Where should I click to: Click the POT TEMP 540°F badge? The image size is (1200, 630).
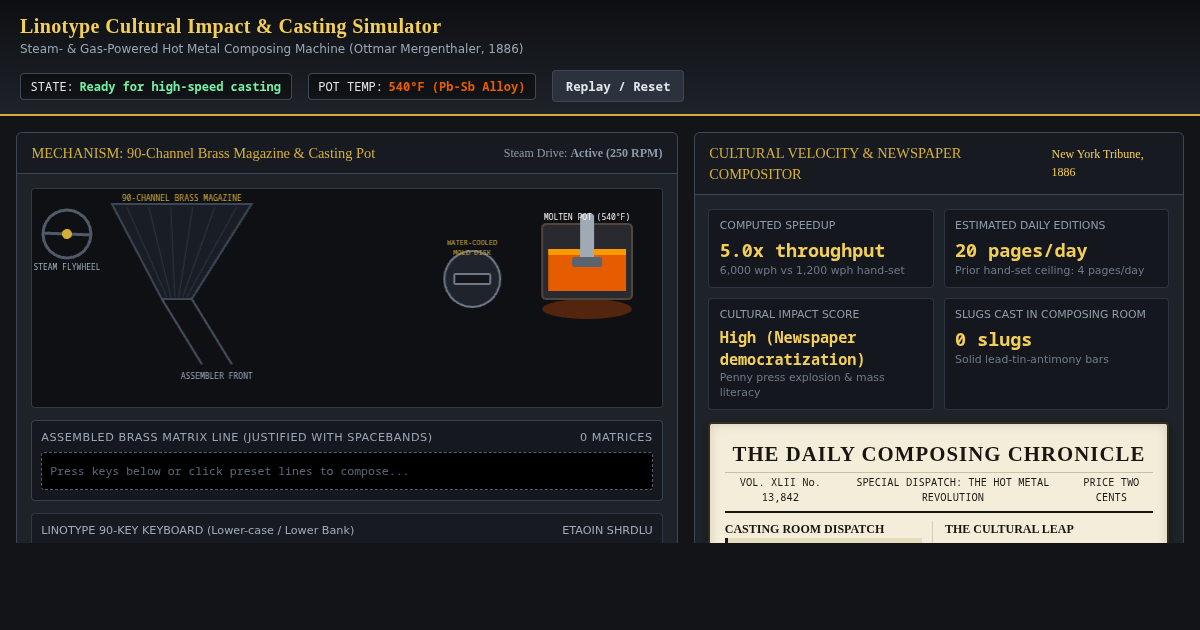422,87
